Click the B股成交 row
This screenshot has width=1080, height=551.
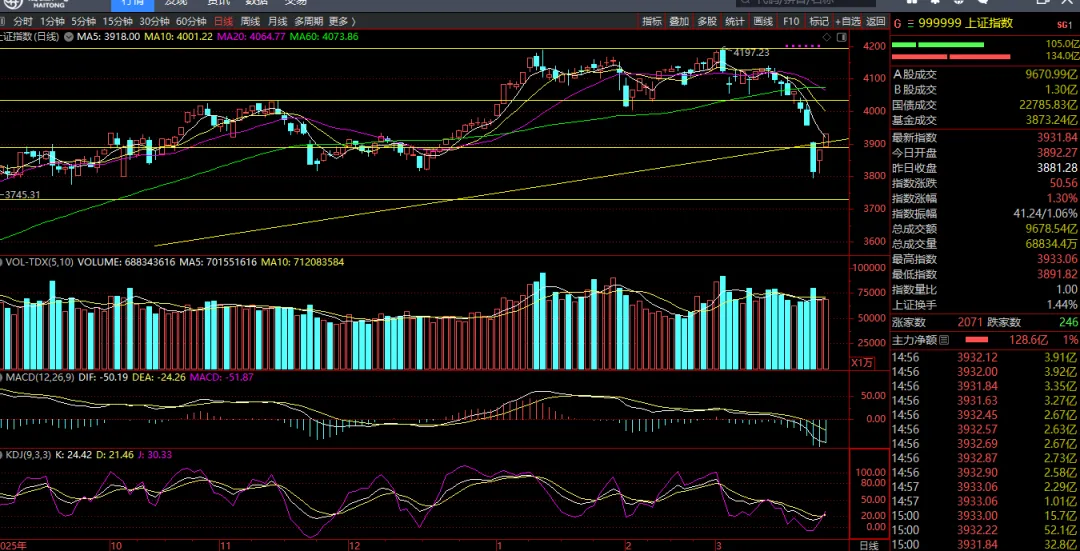click(985, 90)
